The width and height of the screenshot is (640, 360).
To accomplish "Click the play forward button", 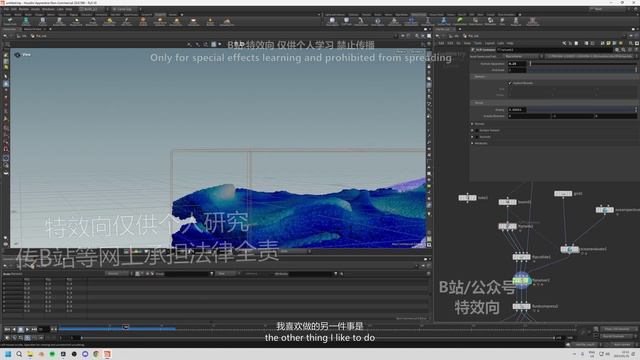I will [27, 329].
